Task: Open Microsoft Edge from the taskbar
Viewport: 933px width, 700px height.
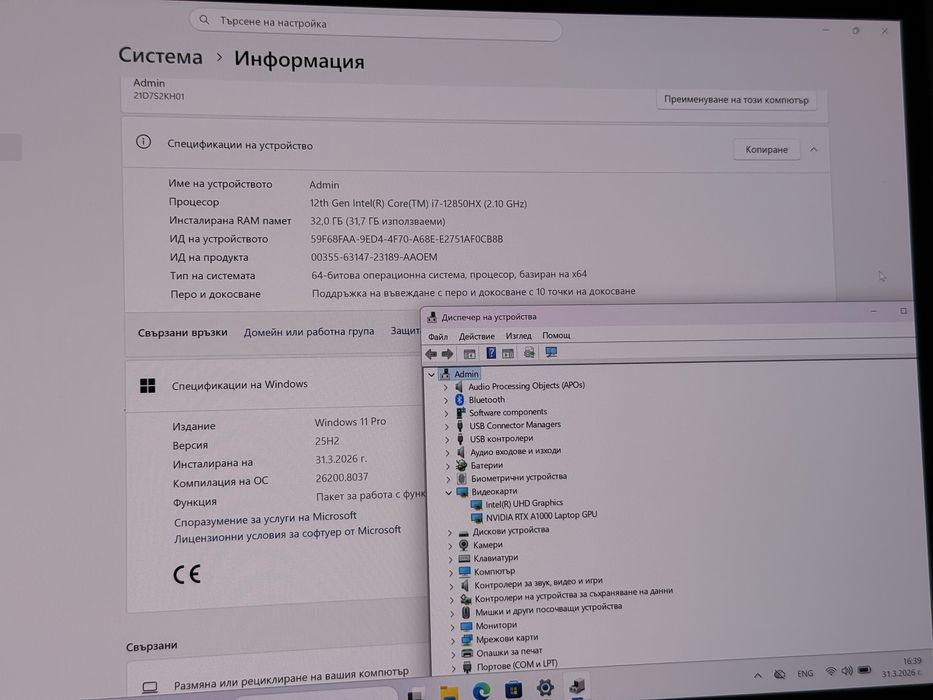Action: pos(481,690)
